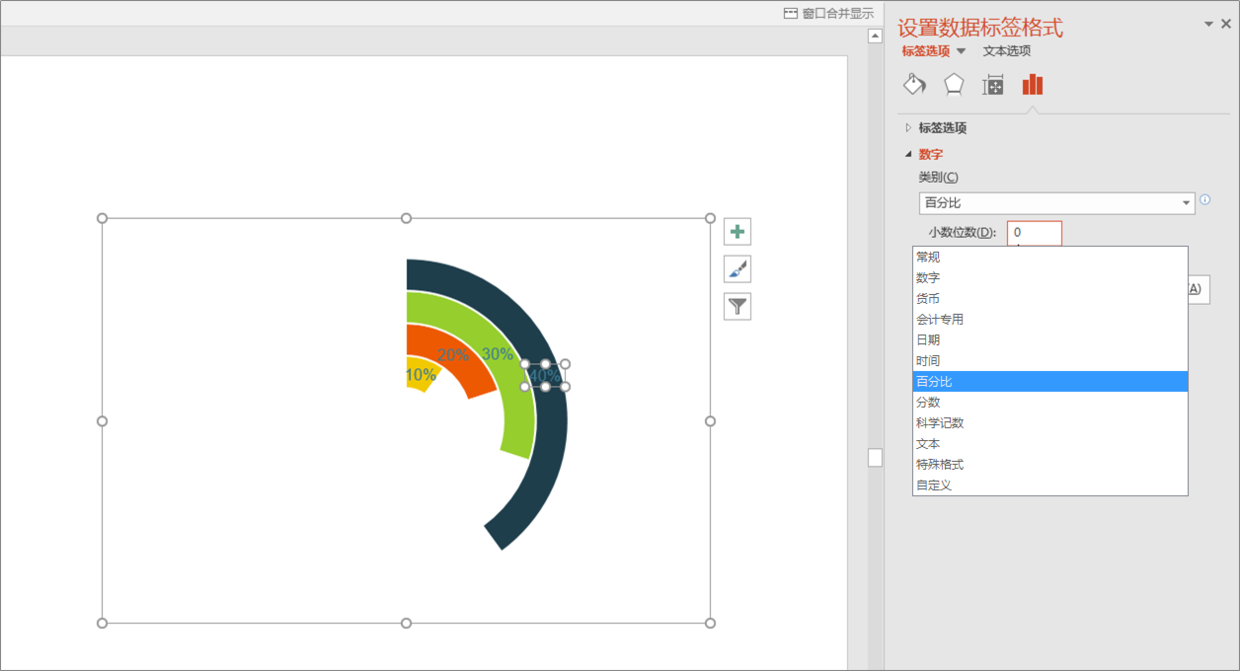Click the Chart Elements plus button
The height and width of the screenshot is (671, 1240).
pos(737,232)
